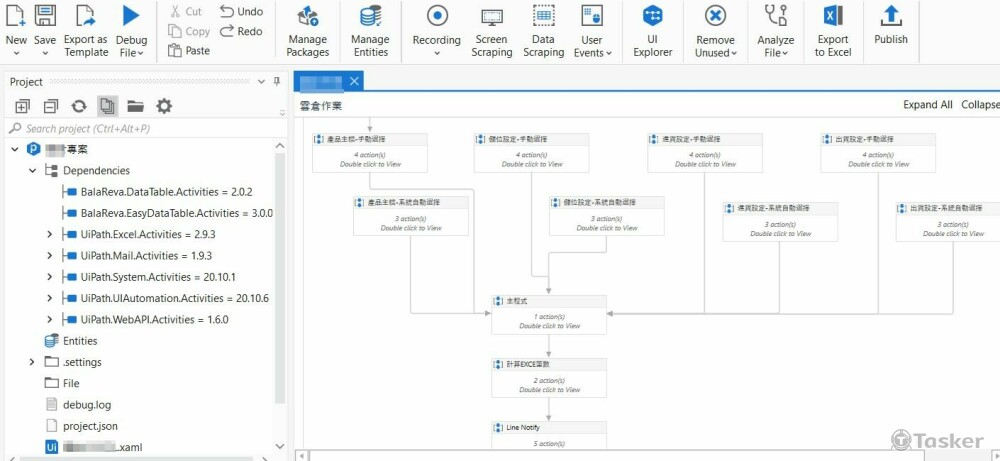1000x461 pixels.
Task: Redo the last action
Action: (241, 31)
